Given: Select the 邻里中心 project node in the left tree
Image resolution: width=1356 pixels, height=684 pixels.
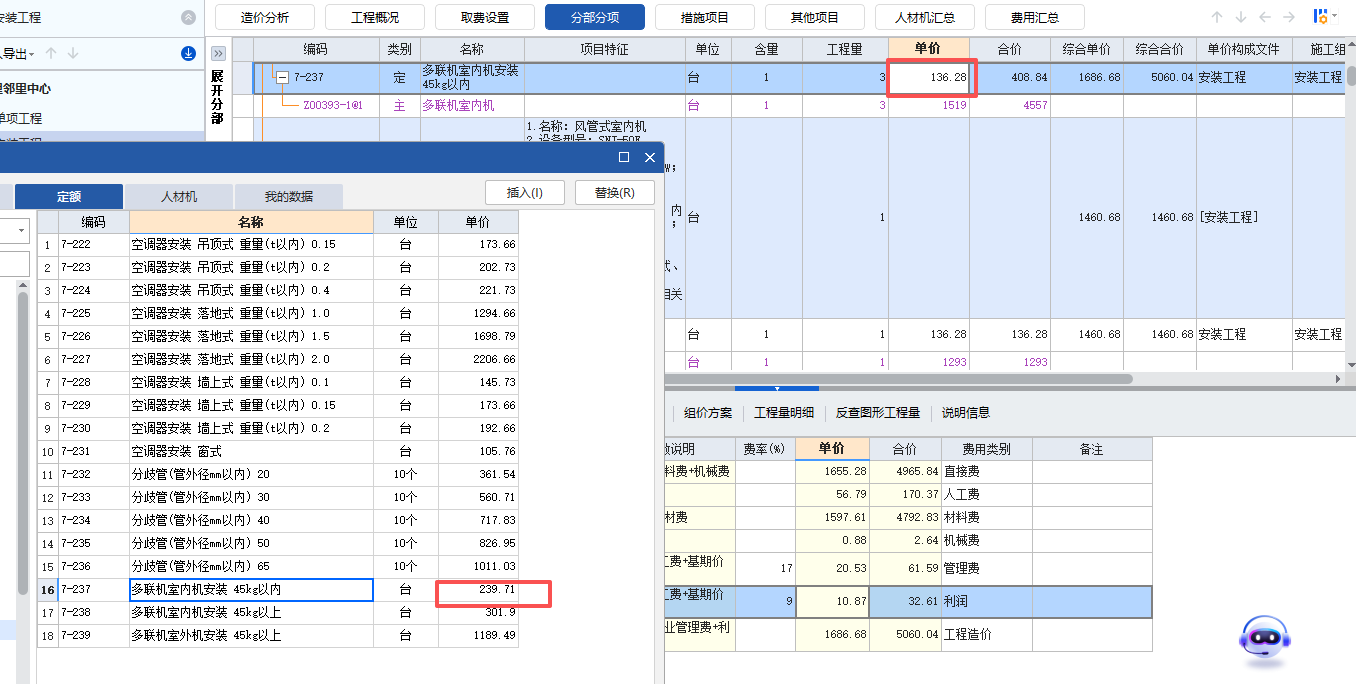Looking at the screenshot, I should (27, 89).
